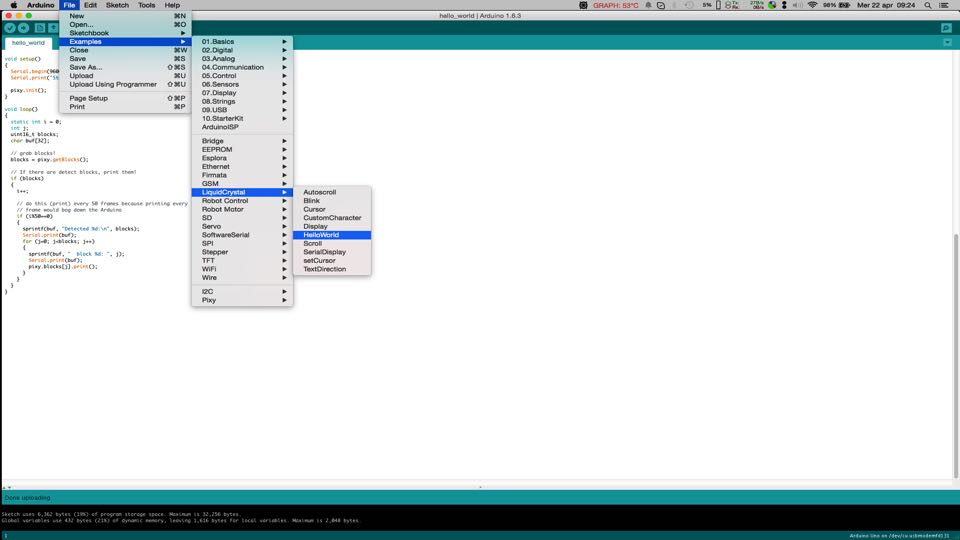The image size is (960, 540).
Task: Open the Autoscroll LiquidCrystal example
Action: click(x=332, y=192)
